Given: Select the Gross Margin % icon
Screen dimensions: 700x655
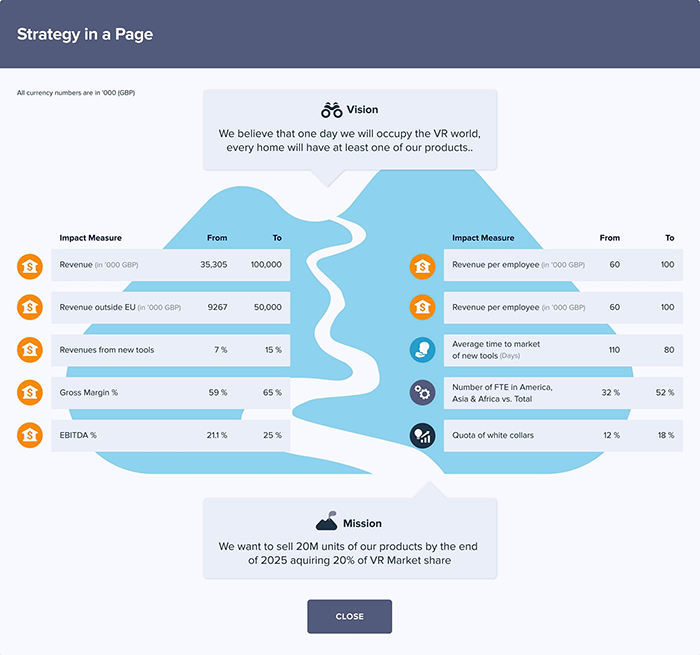Looking at the screenshot, I should pyautogui.click(x=30, y=393).
